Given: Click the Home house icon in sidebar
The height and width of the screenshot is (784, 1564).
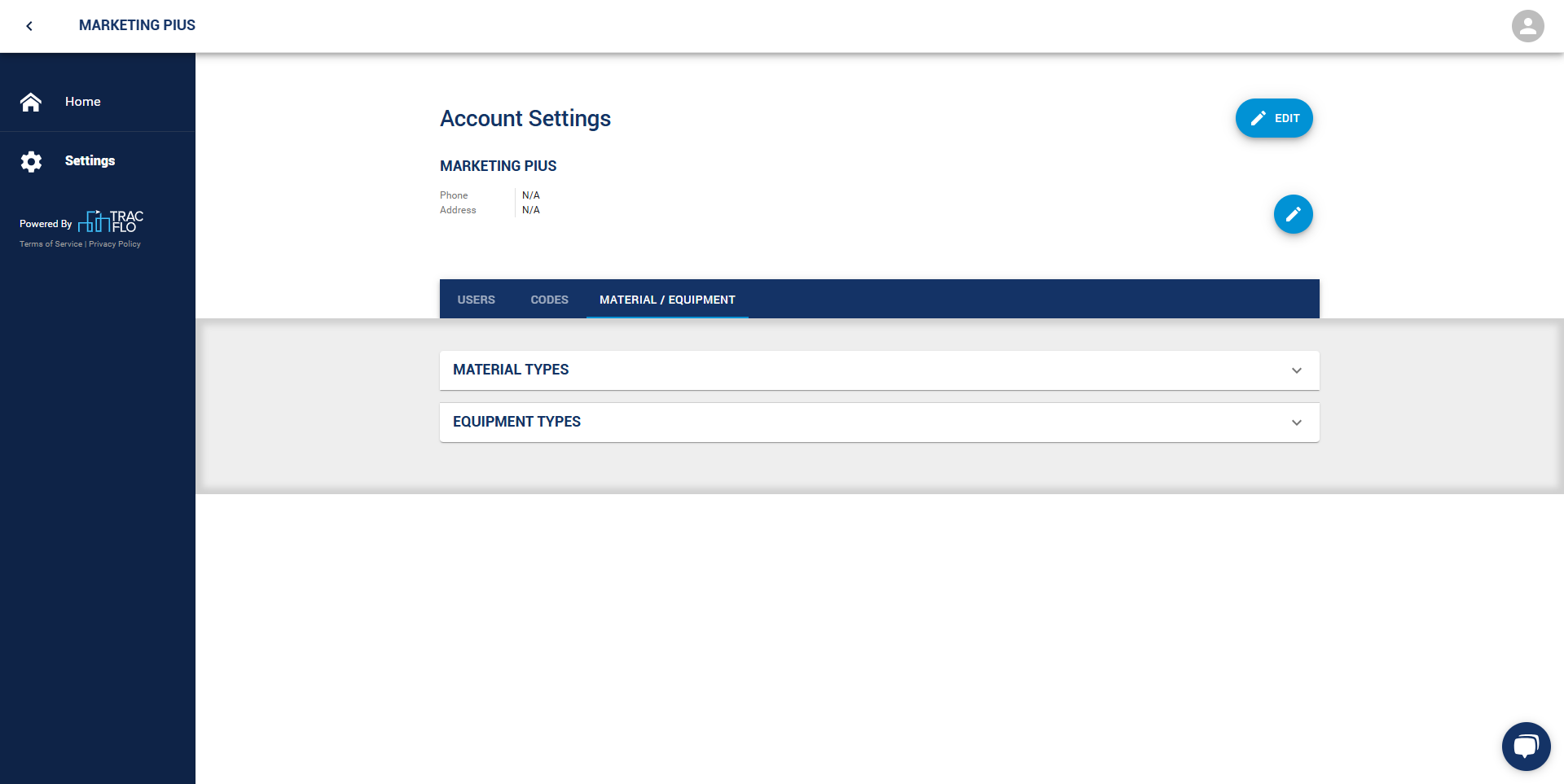Looking at the screenshot, I should pos(31,102).
